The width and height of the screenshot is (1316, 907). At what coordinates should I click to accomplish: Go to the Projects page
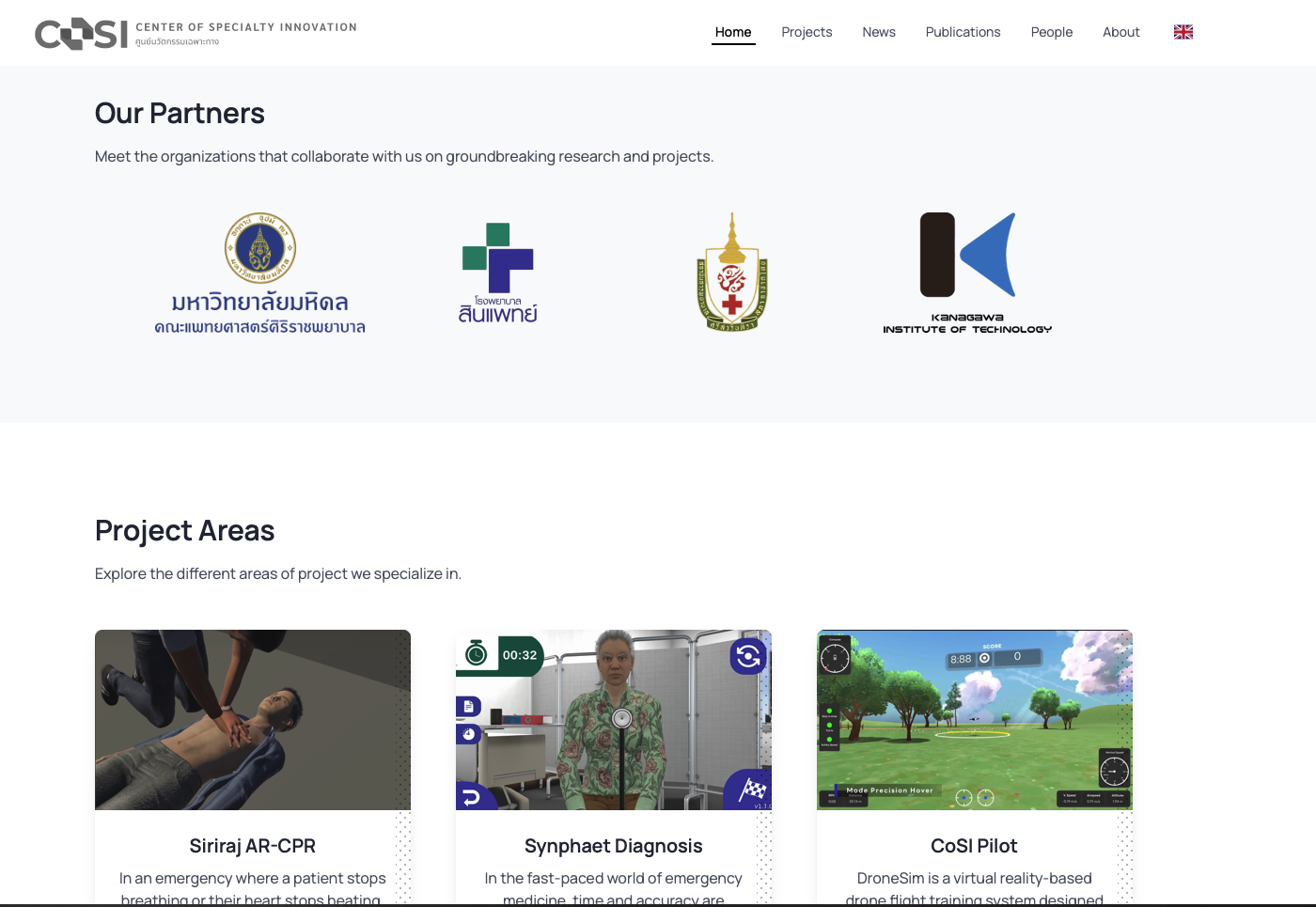click(x=807, y=32)
